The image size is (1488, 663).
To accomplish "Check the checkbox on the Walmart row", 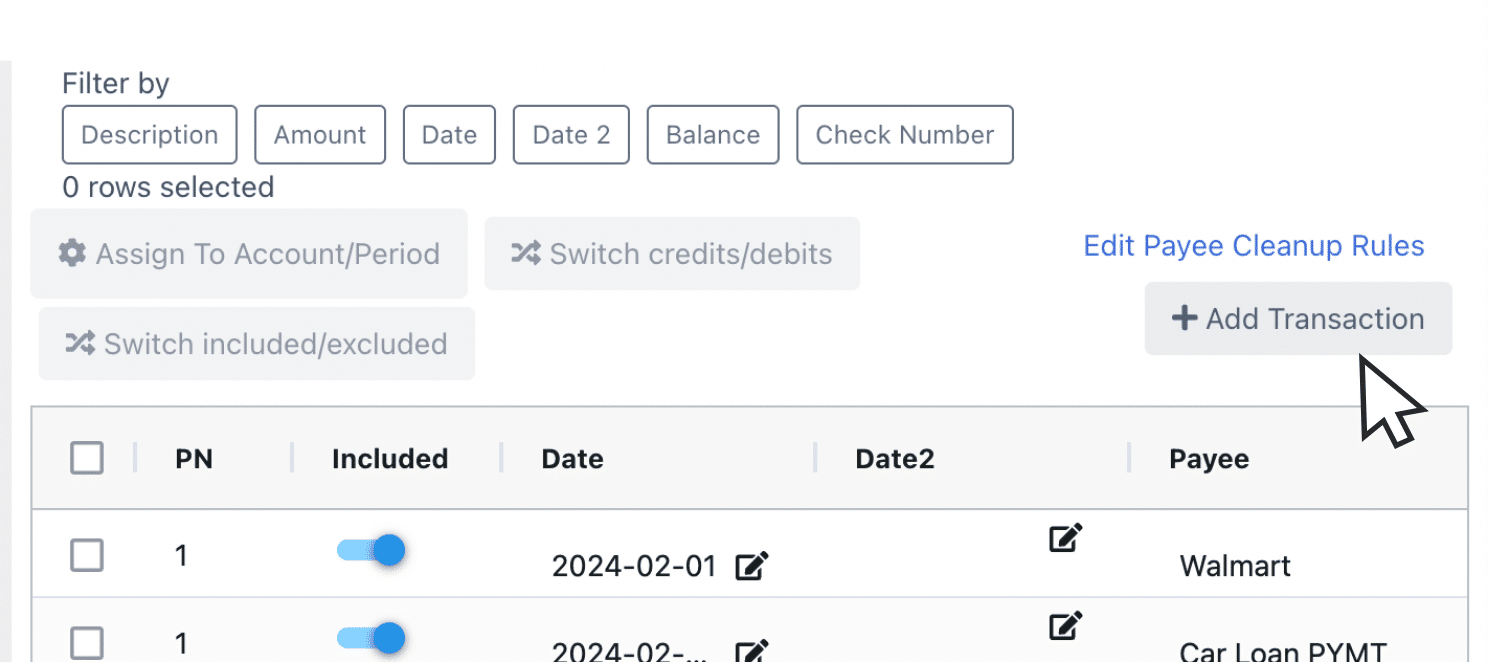I will pos(87,555).
